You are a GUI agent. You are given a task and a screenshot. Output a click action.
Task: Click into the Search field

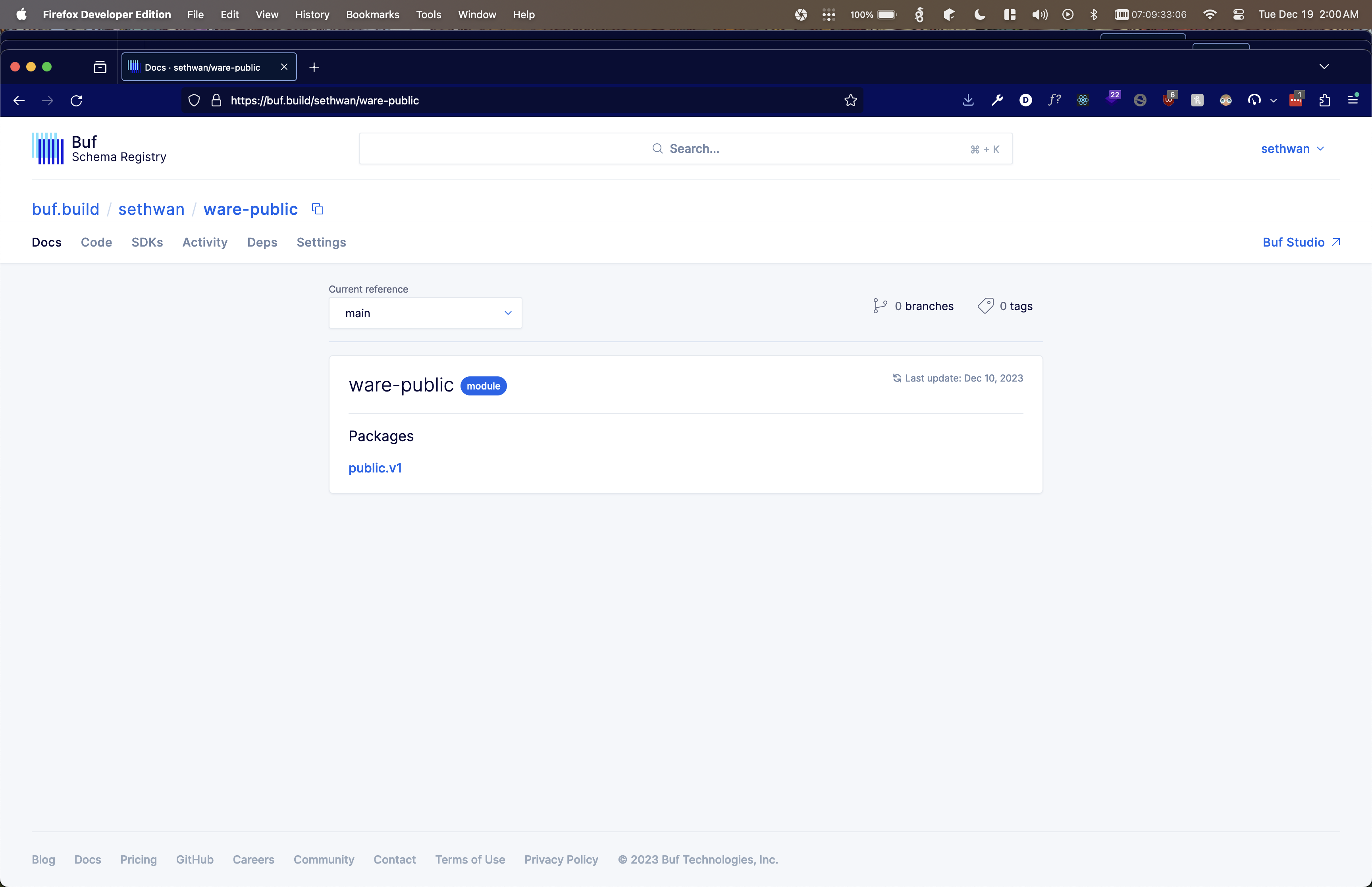pyautogui.click(x=685, y=148)
